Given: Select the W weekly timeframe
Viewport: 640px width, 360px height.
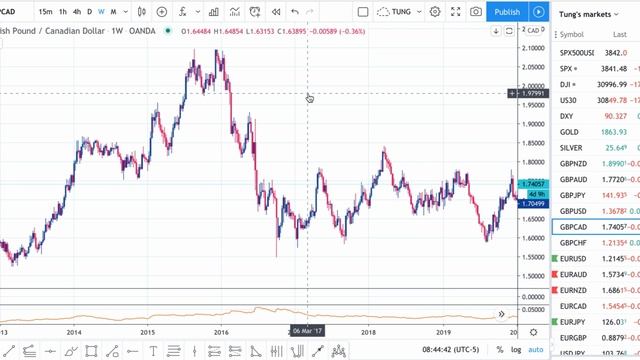Looking at the screenshot, I should 101,12.
